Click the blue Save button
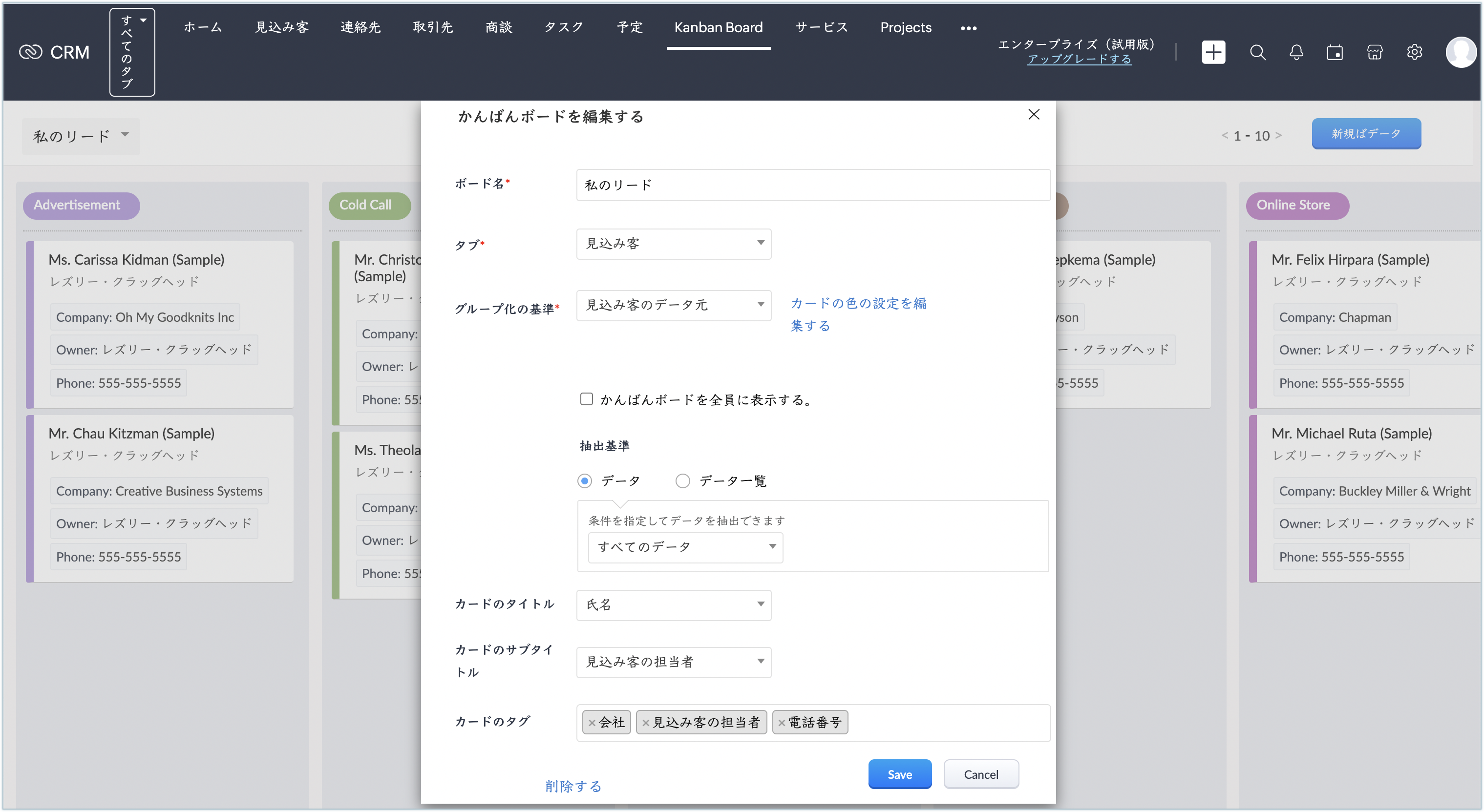The image size is (1484, 812). 899,774
